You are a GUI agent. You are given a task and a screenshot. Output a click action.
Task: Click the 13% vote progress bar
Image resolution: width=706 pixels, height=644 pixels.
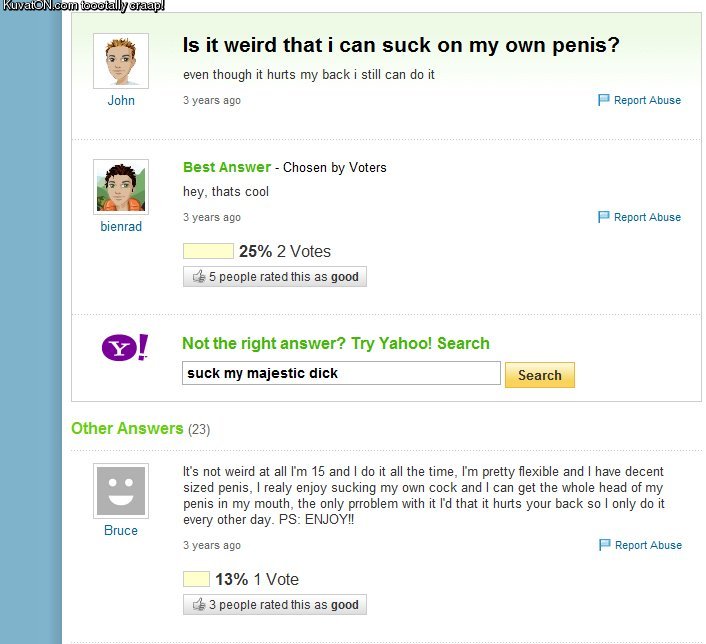[x=196, y=579]
